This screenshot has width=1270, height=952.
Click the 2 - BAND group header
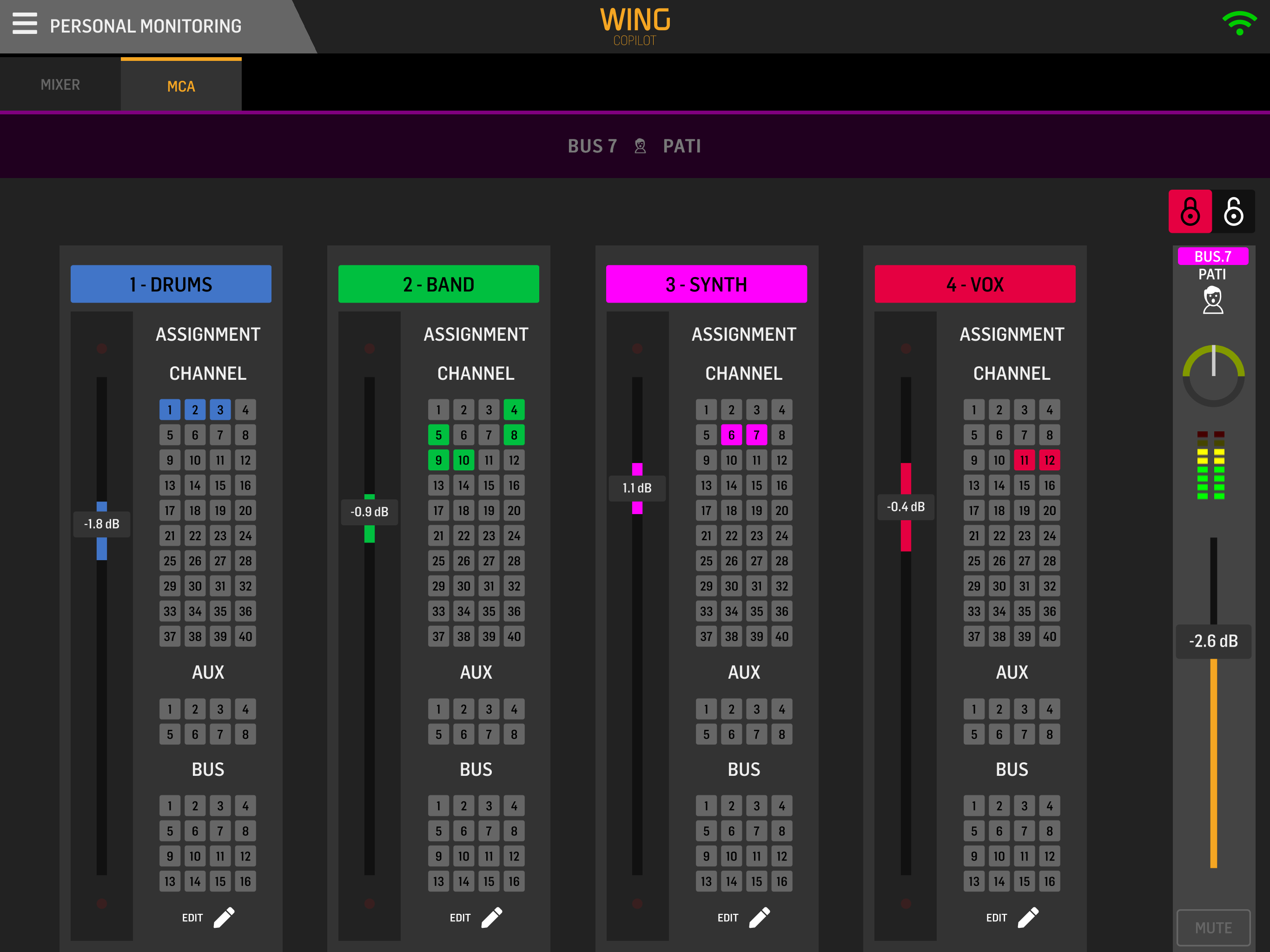pyautogui.click(x=439, y=284)
